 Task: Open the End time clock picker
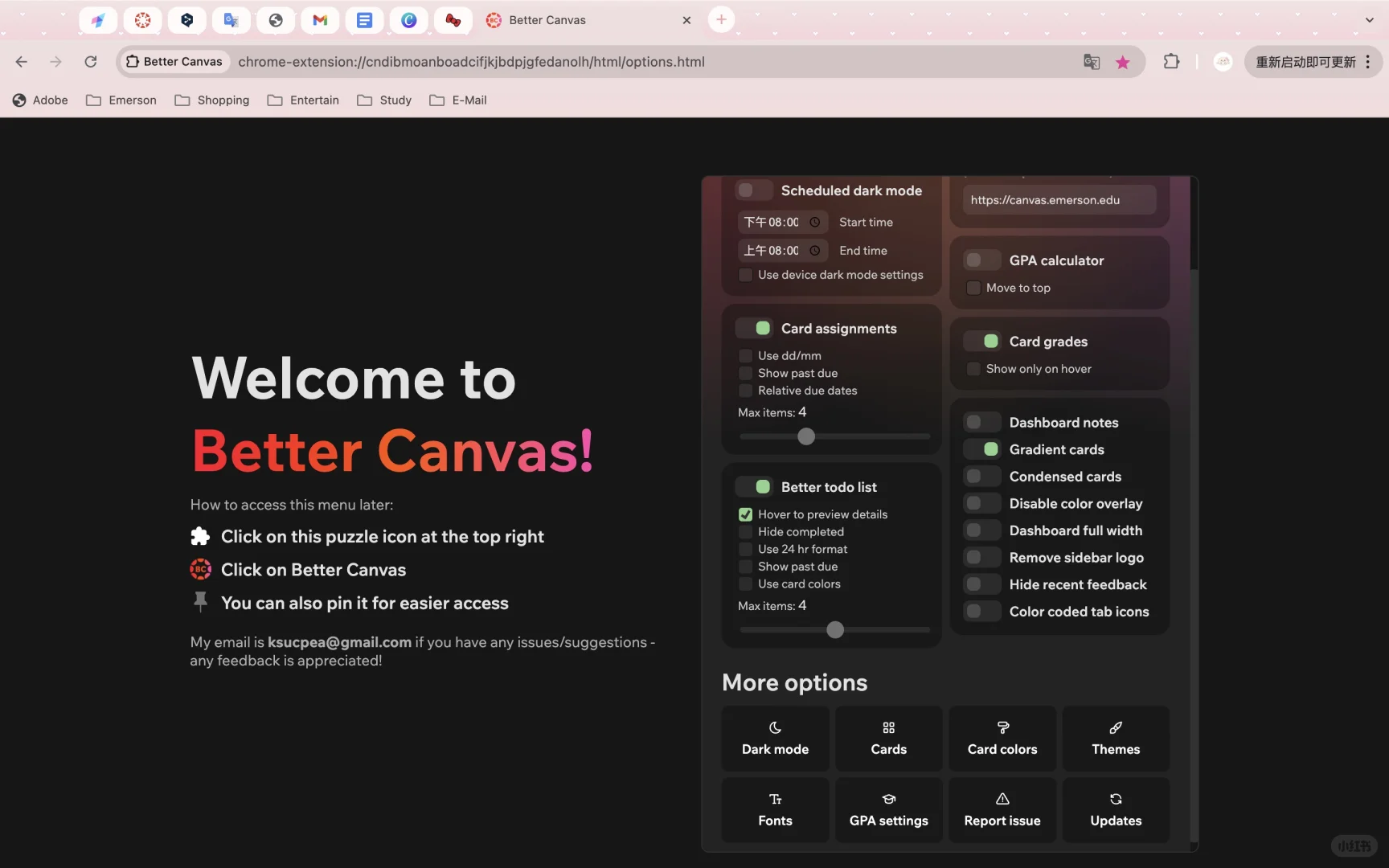click(814, 251)
